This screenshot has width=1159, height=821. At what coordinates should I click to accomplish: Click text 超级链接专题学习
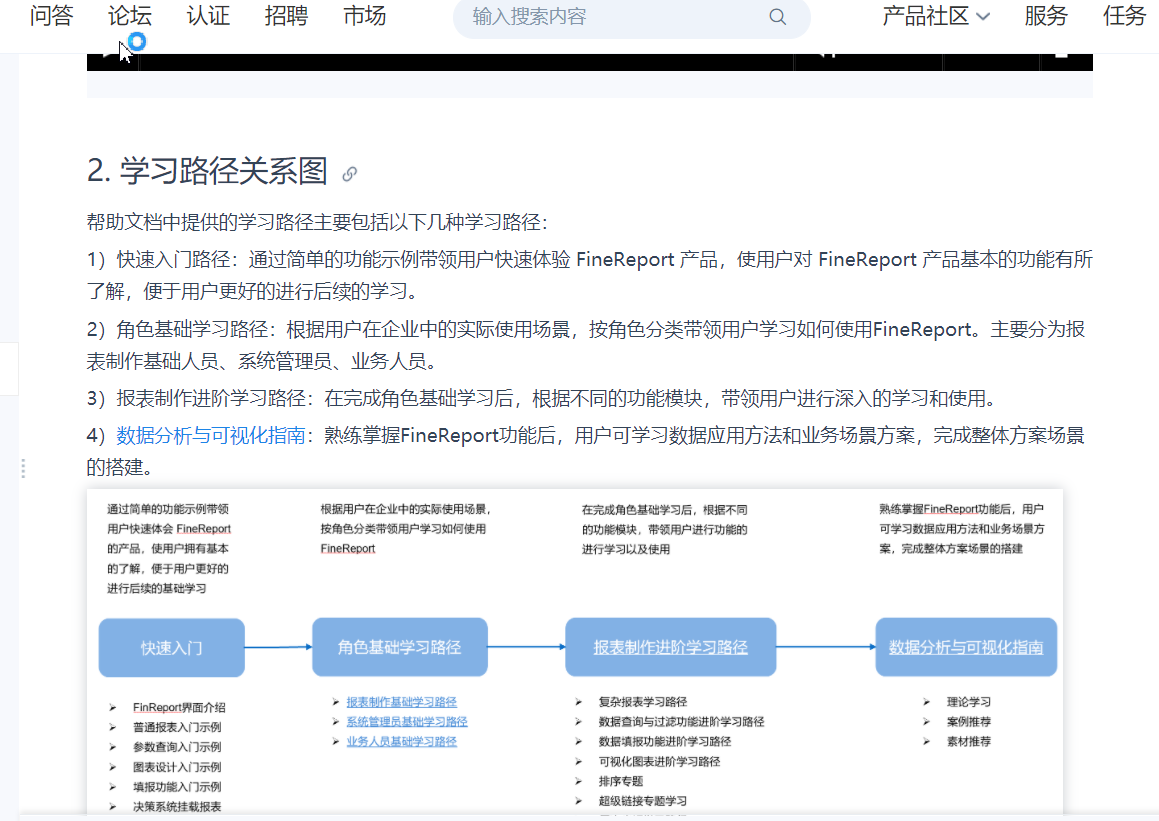[x=642, y=801]
